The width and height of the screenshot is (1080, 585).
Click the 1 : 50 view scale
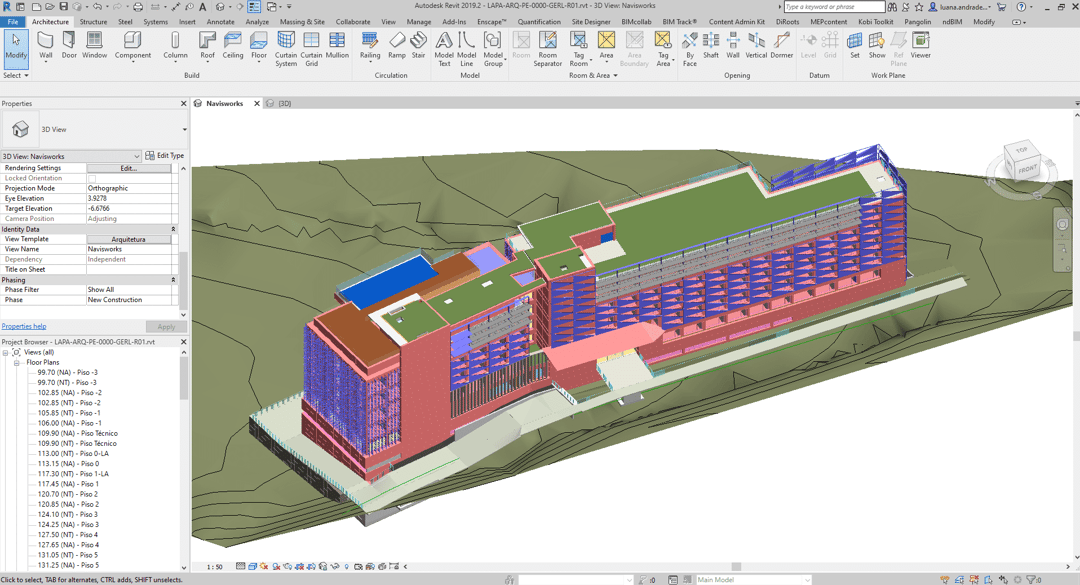pyautogui.click(x=214, y=567)
